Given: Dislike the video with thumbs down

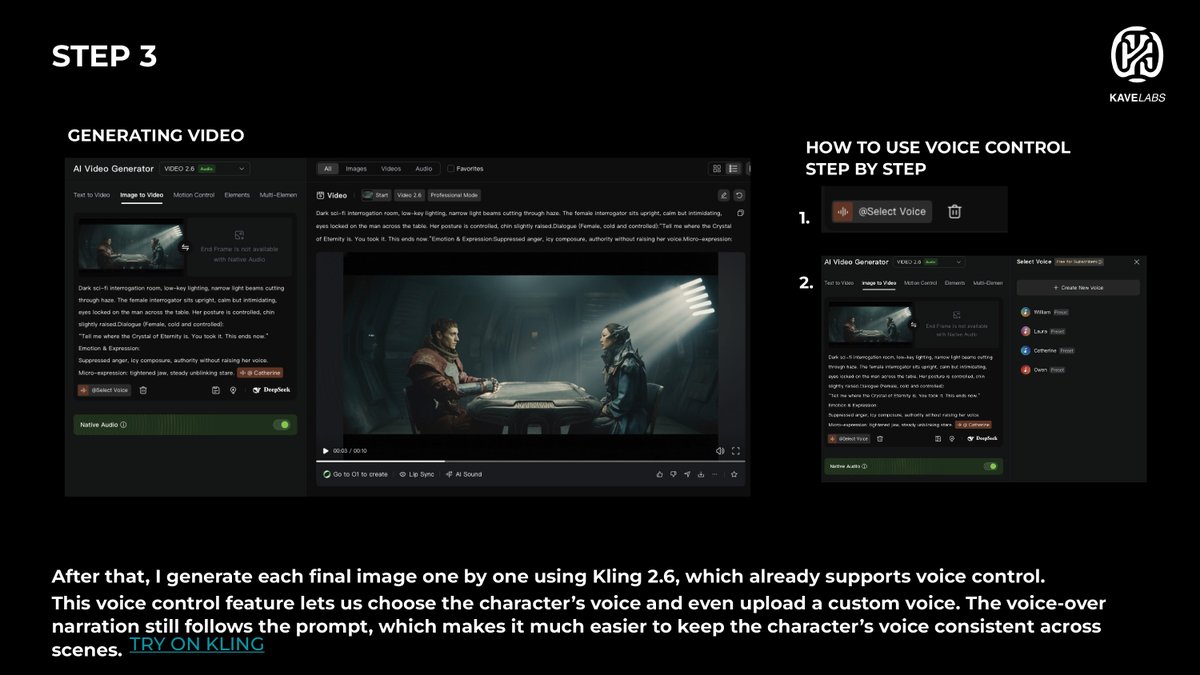Looking at the screenshot, I should pos(673,474).
